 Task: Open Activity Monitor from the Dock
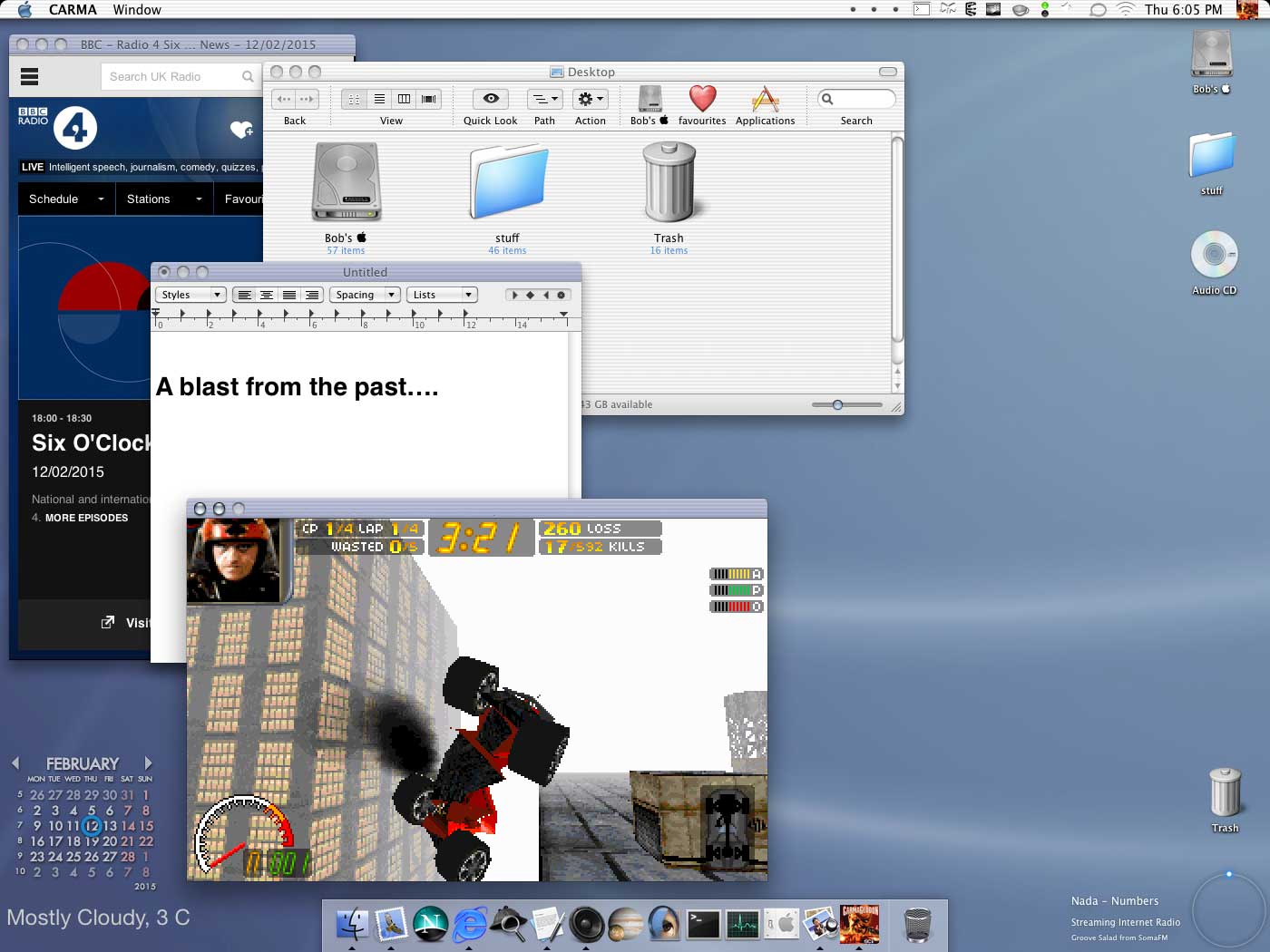[742, 924]
